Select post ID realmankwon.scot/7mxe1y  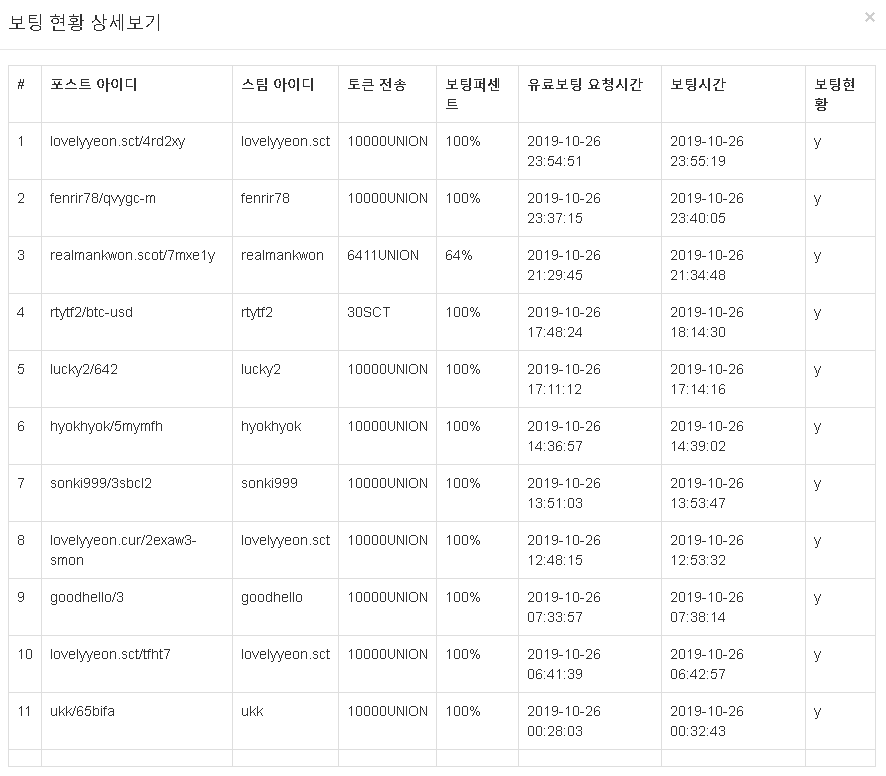(133, 255)
